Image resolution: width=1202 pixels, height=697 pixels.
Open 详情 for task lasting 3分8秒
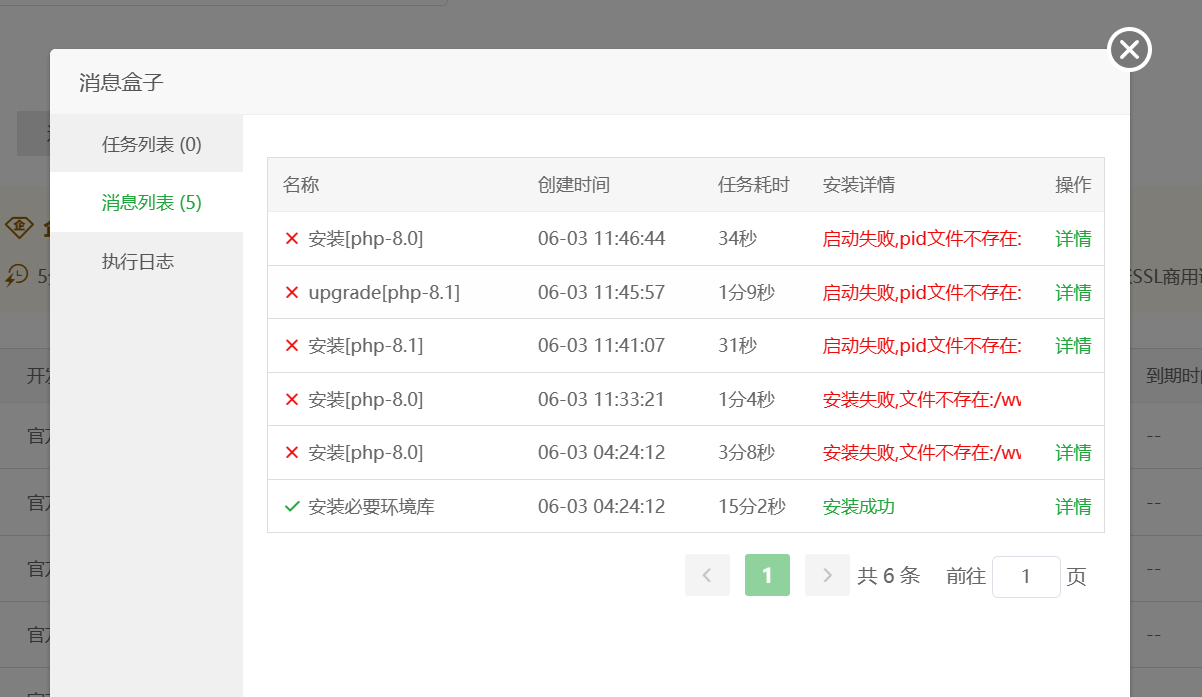click(1073, 453)
